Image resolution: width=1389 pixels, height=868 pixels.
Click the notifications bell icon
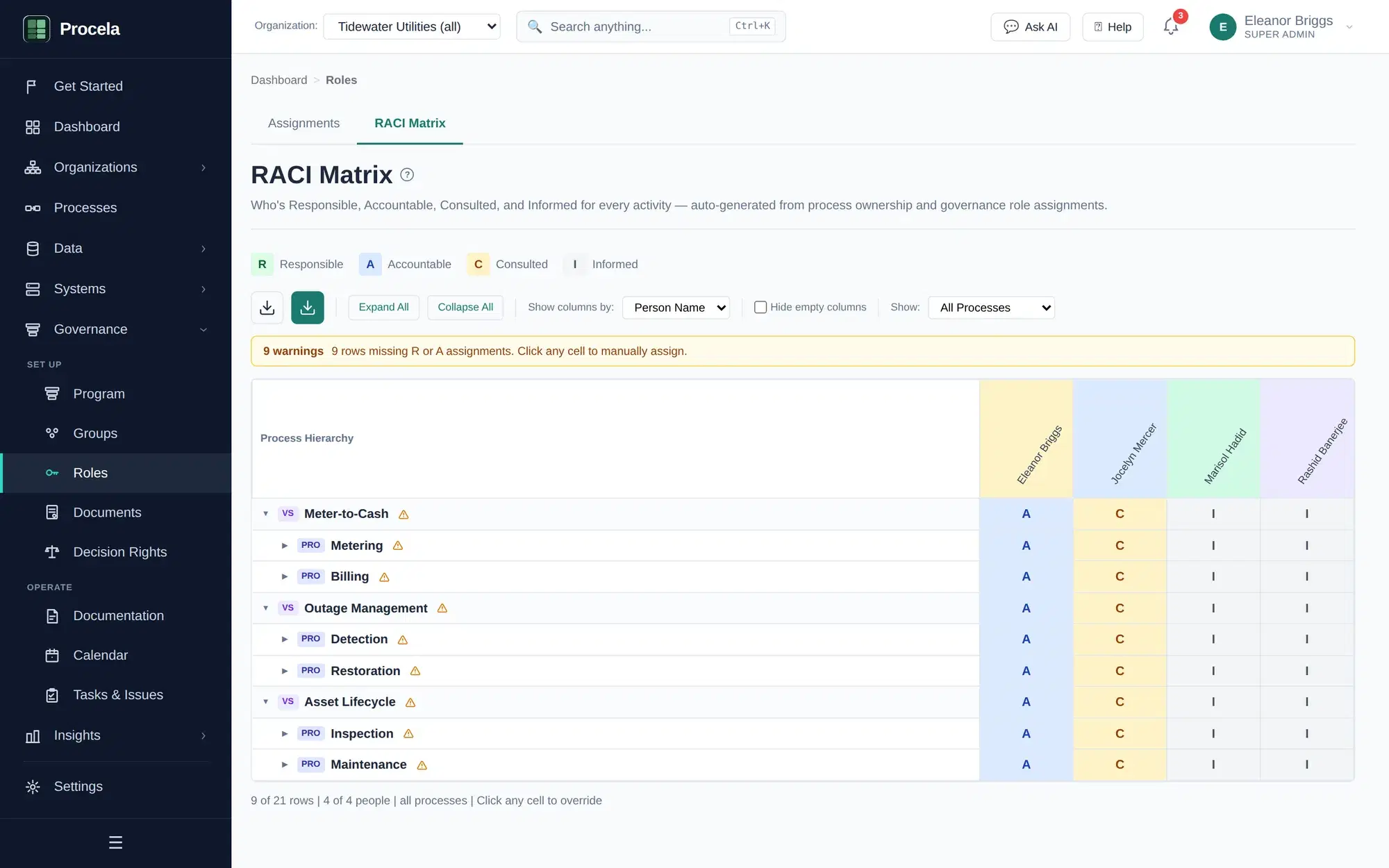pyautogui.click(x=1171, y=26)
